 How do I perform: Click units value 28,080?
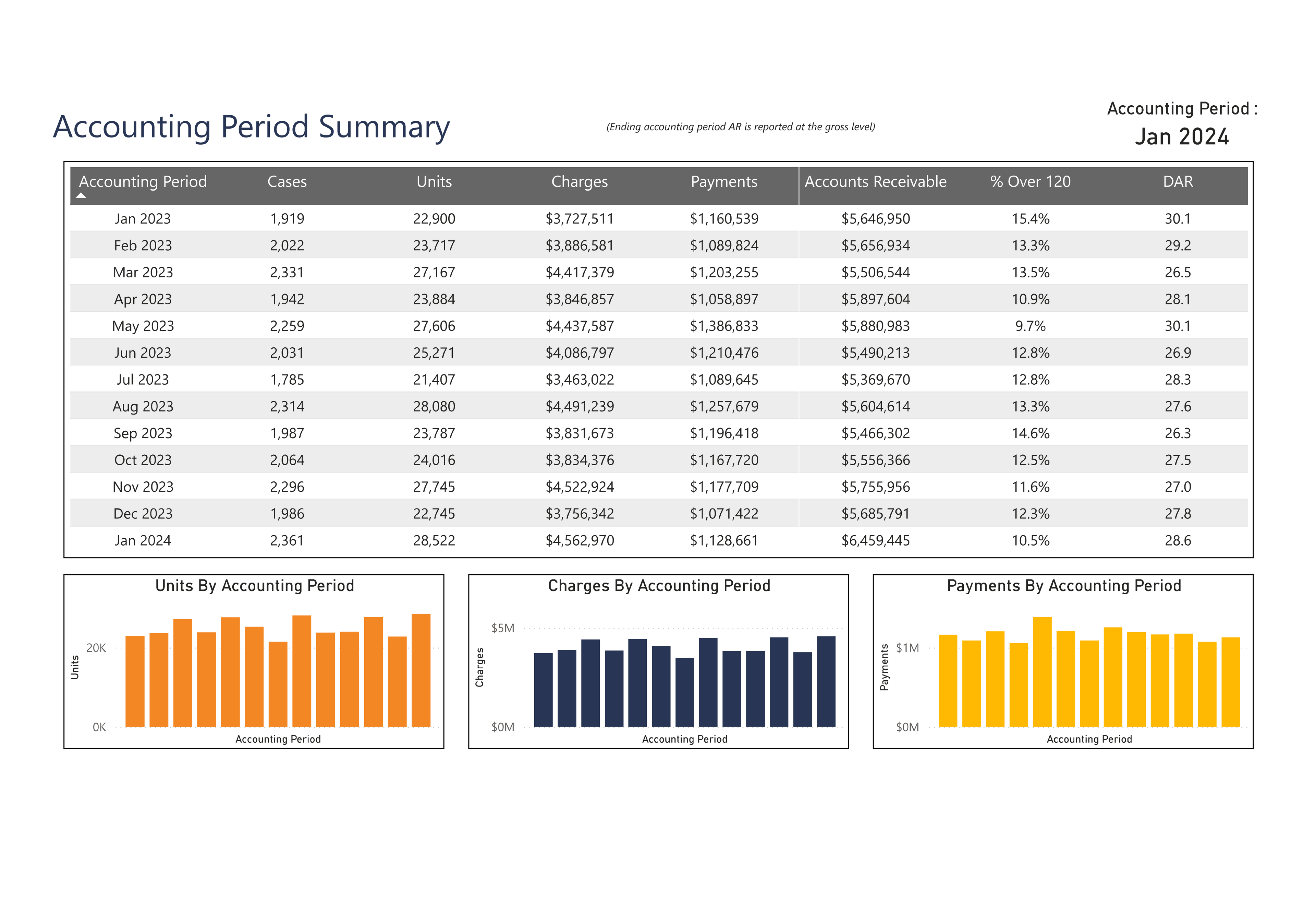point(434,406)
